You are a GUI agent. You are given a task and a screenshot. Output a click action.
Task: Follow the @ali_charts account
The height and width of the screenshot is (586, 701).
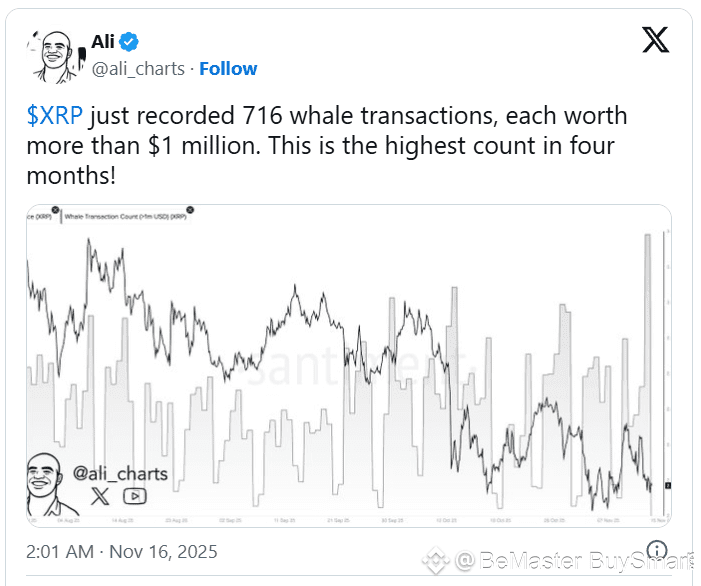click(228, 68)
